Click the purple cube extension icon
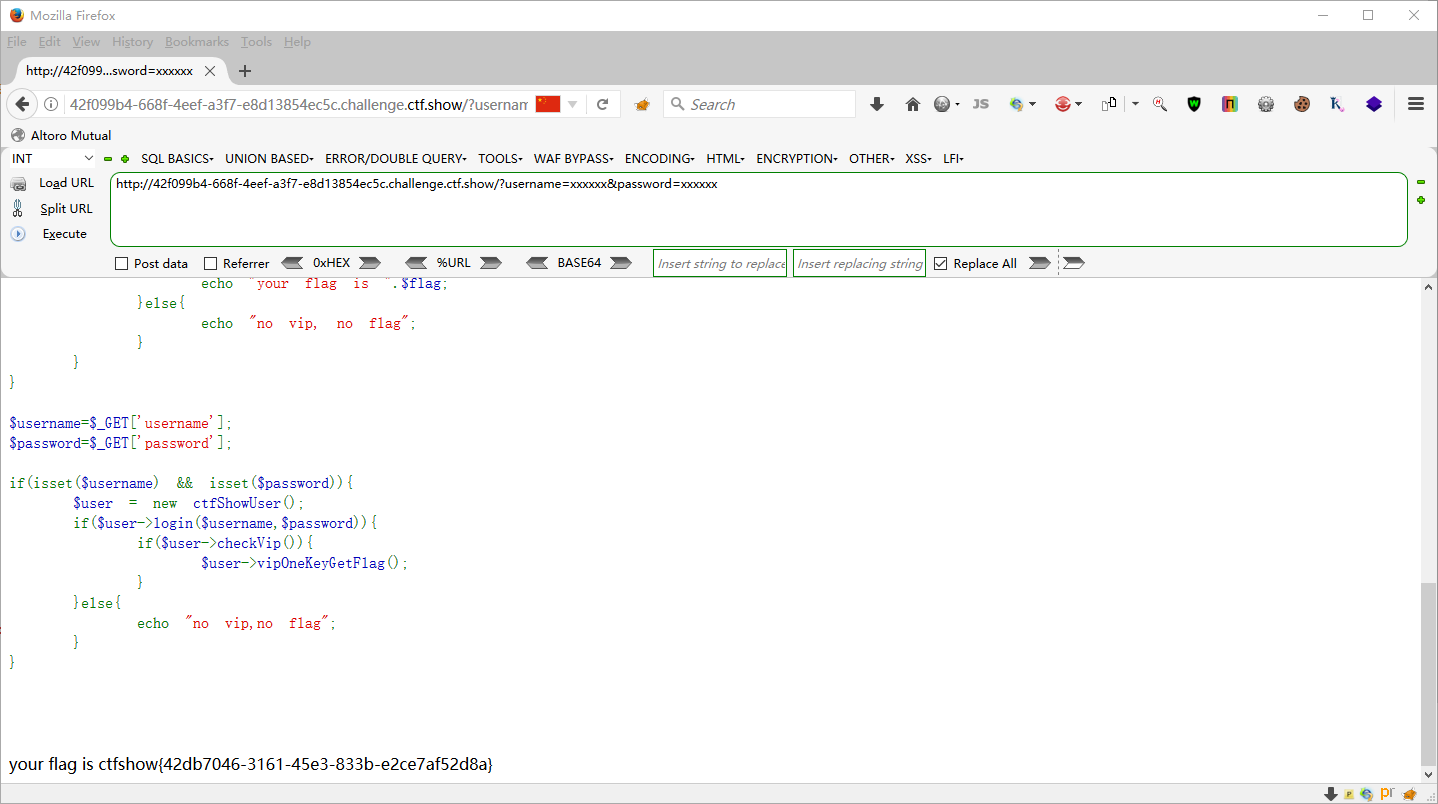This screenshot has width=1438, height=804. pos(1373,104)
